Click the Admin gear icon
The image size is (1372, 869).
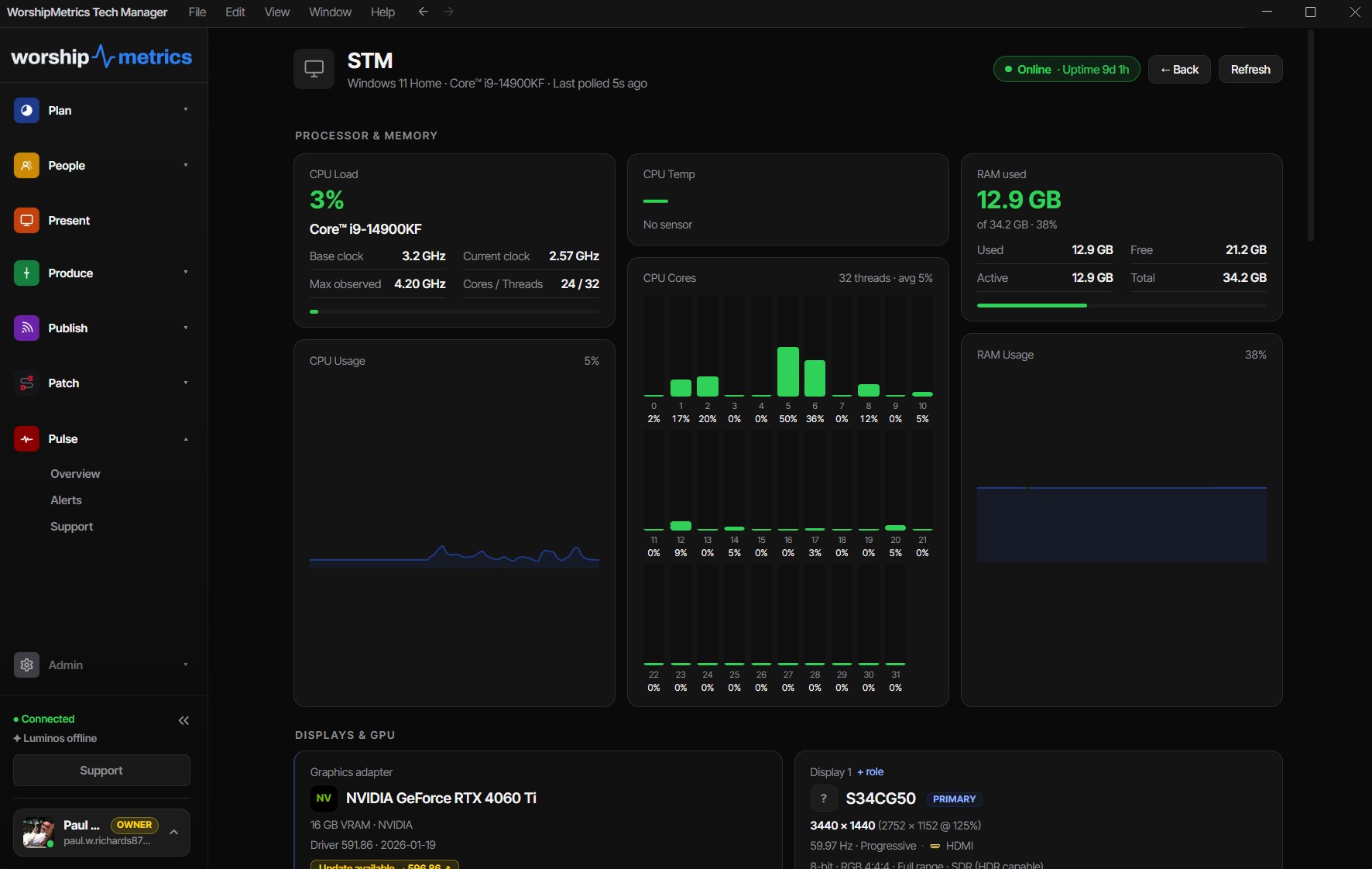(26, 665)
